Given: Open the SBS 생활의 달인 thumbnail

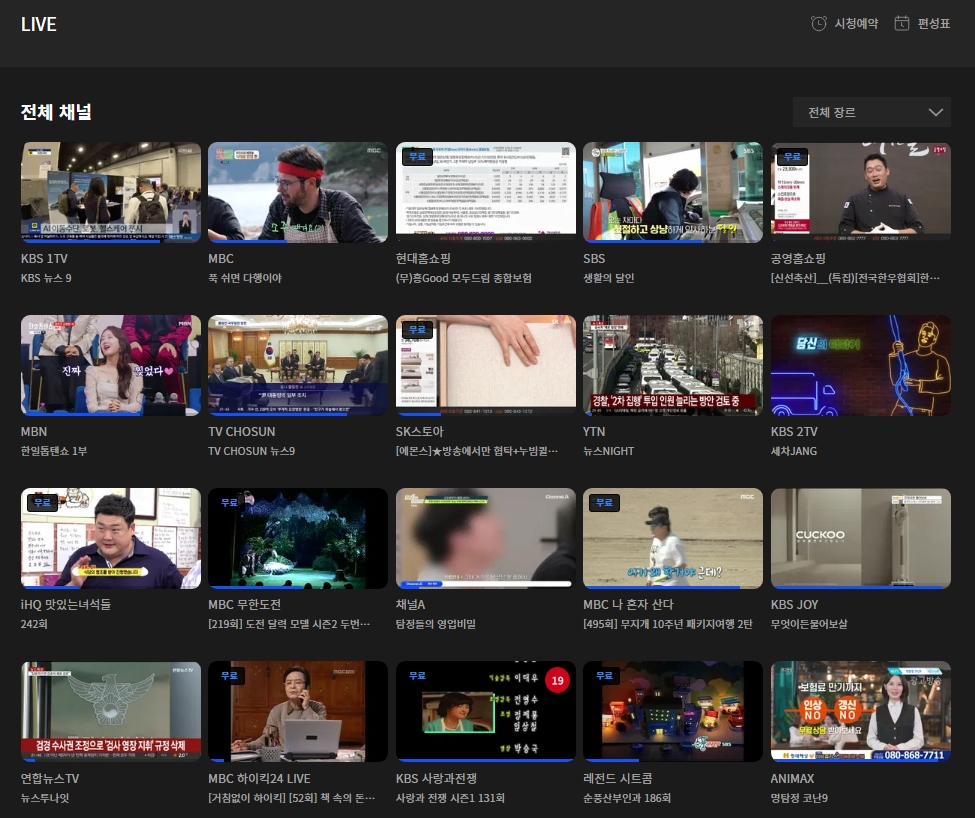Looking at the screenshot, I should click(x=673, y=193).
